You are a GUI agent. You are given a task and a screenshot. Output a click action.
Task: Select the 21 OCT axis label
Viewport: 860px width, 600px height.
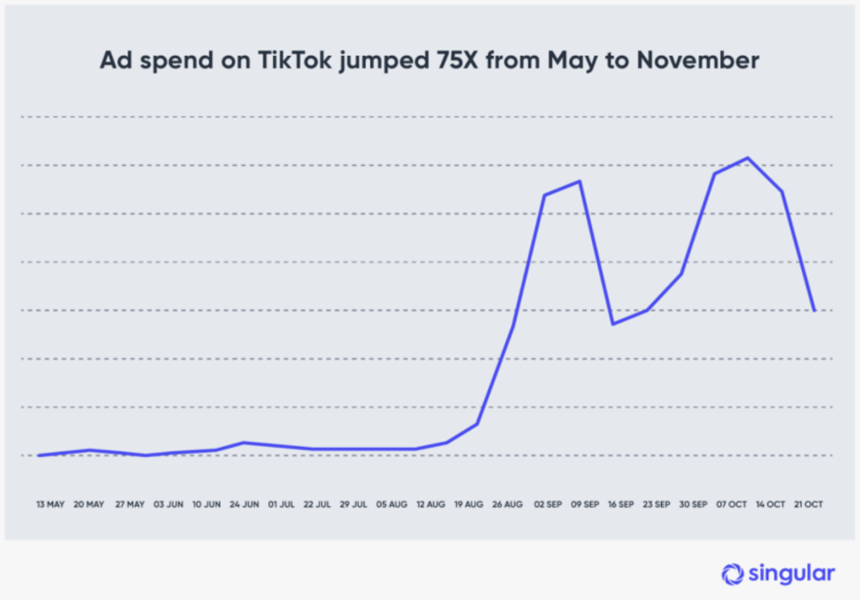pos(808,504)
